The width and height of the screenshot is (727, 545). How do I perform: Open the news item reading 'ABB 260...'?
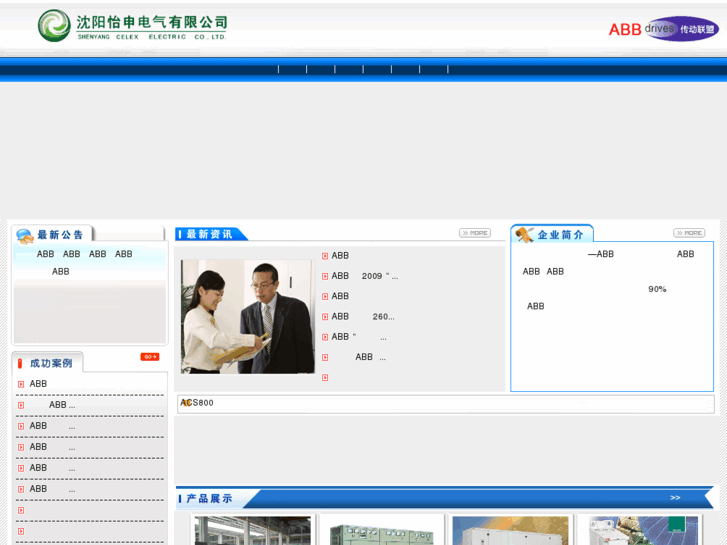coord(363,316)
